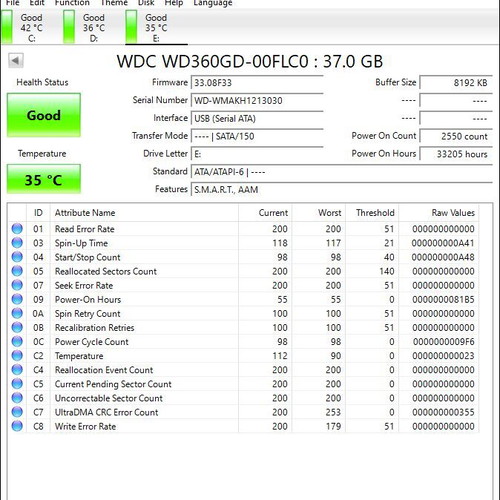The height and width of the screenshot is (500, 500).
Task: Click the Firmware field 33.08F33
Action: pos(257,82)
